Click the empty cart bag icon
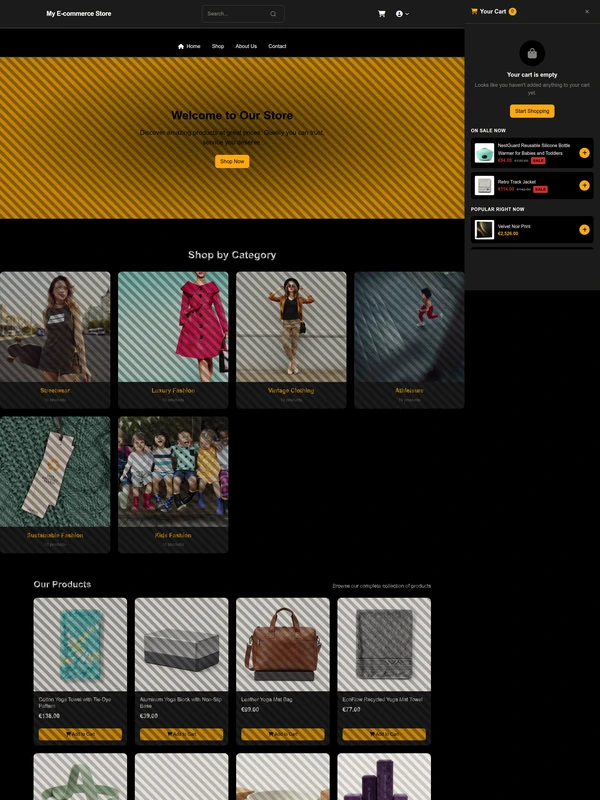Viewport: 600px width, 800px height. pyautogui.click(x=532, y=53)
